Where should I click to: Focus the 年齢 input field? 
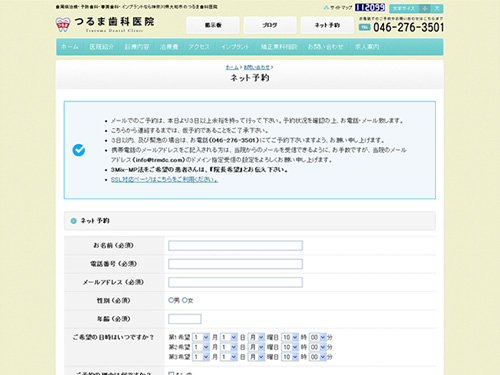point(185,319)
